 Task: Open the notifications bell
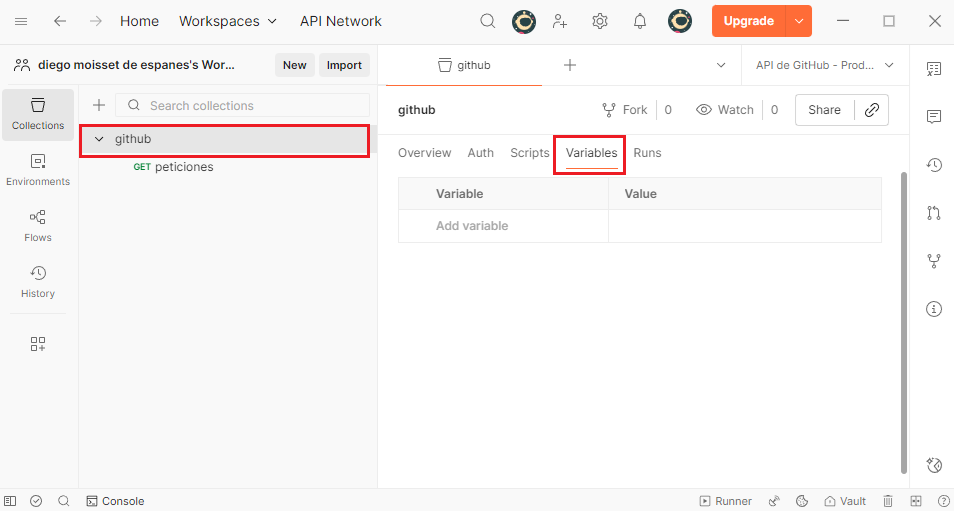point(640,21)
